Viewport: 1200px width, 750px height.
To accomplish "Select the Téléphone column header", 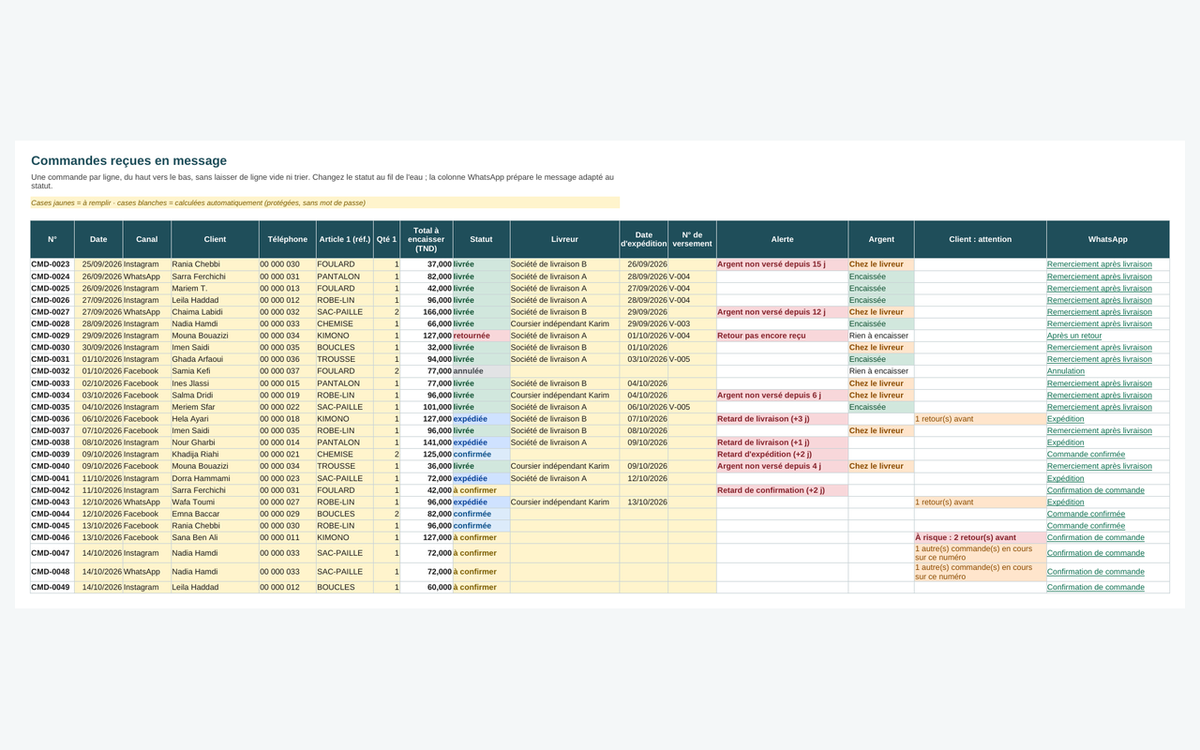I will pyautogui.click(x=287, y=239).
